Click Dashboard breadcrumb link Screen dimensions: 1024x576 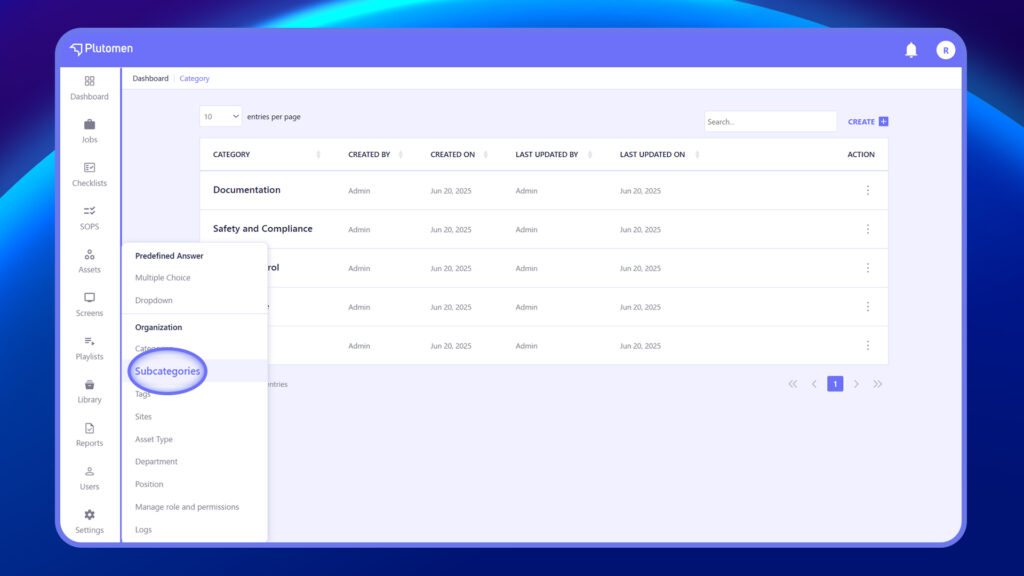[x=150, y=78]
